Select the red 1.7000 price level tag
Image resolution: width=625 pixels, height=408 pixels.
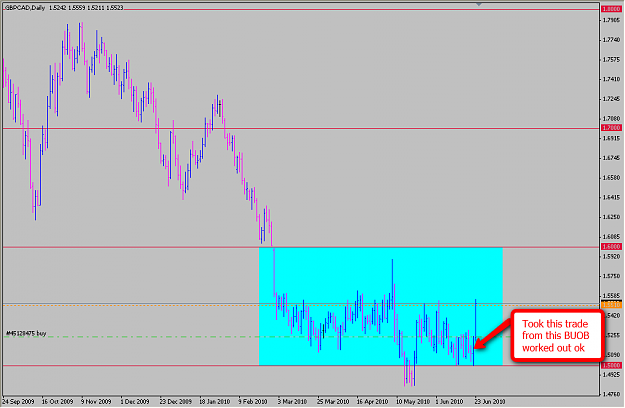click(611, 128)
